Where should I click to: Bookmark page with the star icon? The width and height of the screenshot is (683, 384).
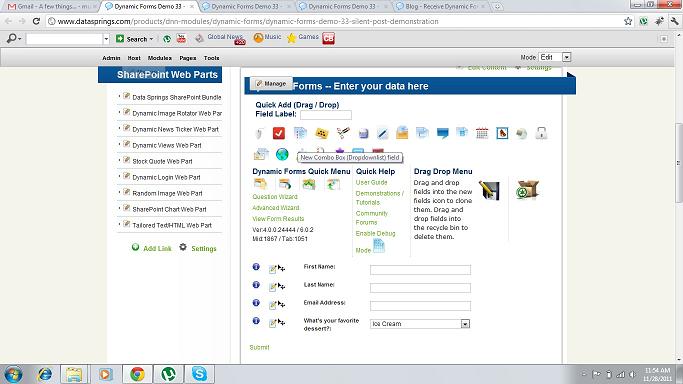(628, 21)
